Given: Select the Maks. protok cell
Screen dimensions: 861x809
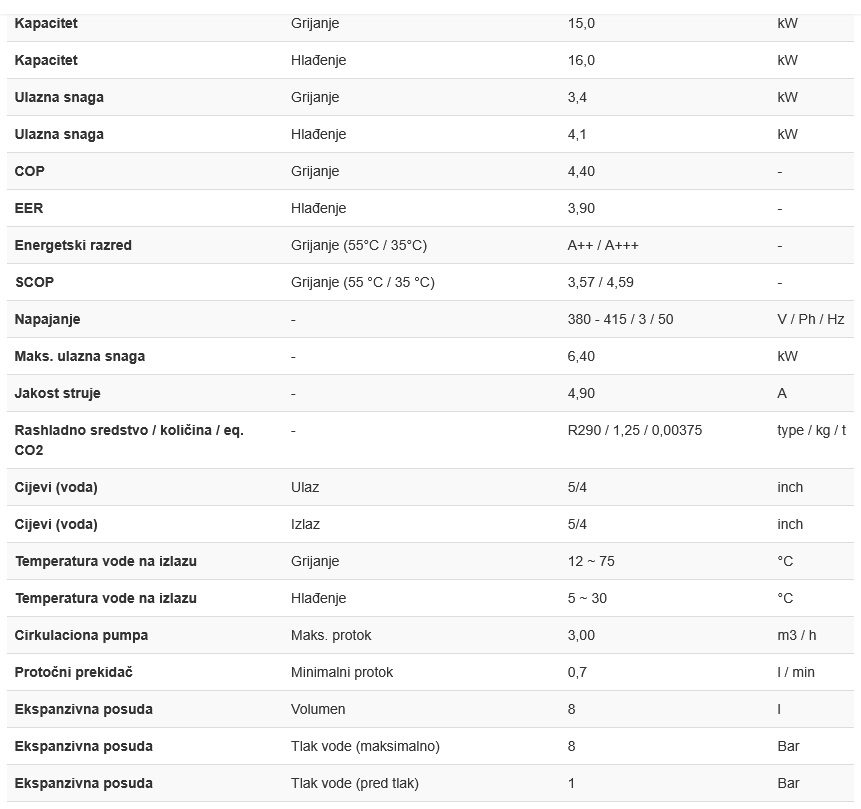Looking at the screenshot, I should point(331,635).
